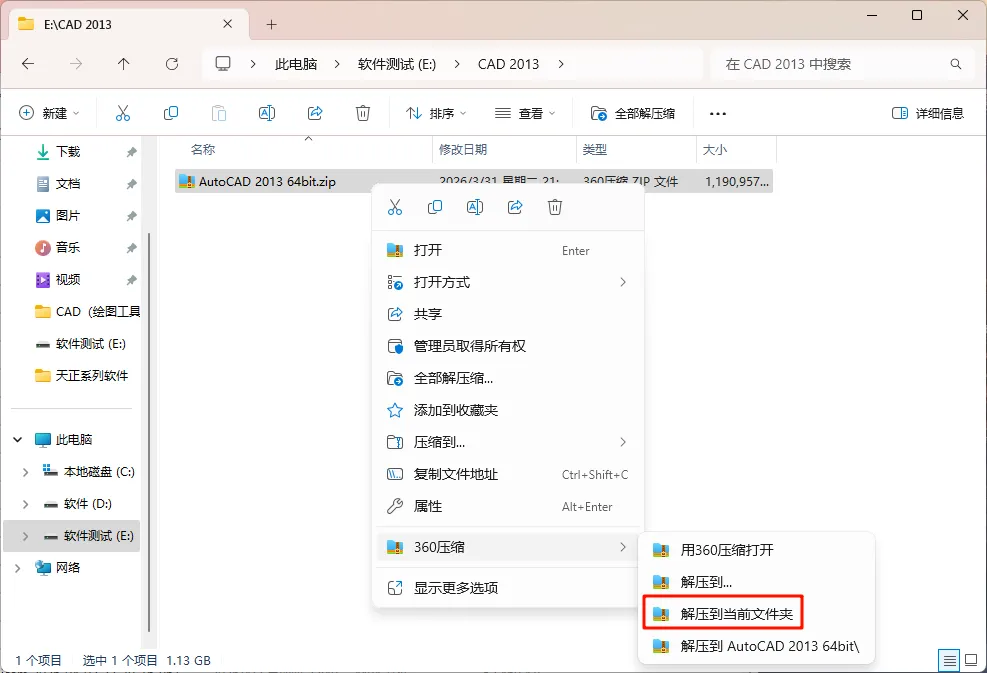
Task: Expand chevron after CAD 2013 breadcrumb
Action: click(561, 64)
